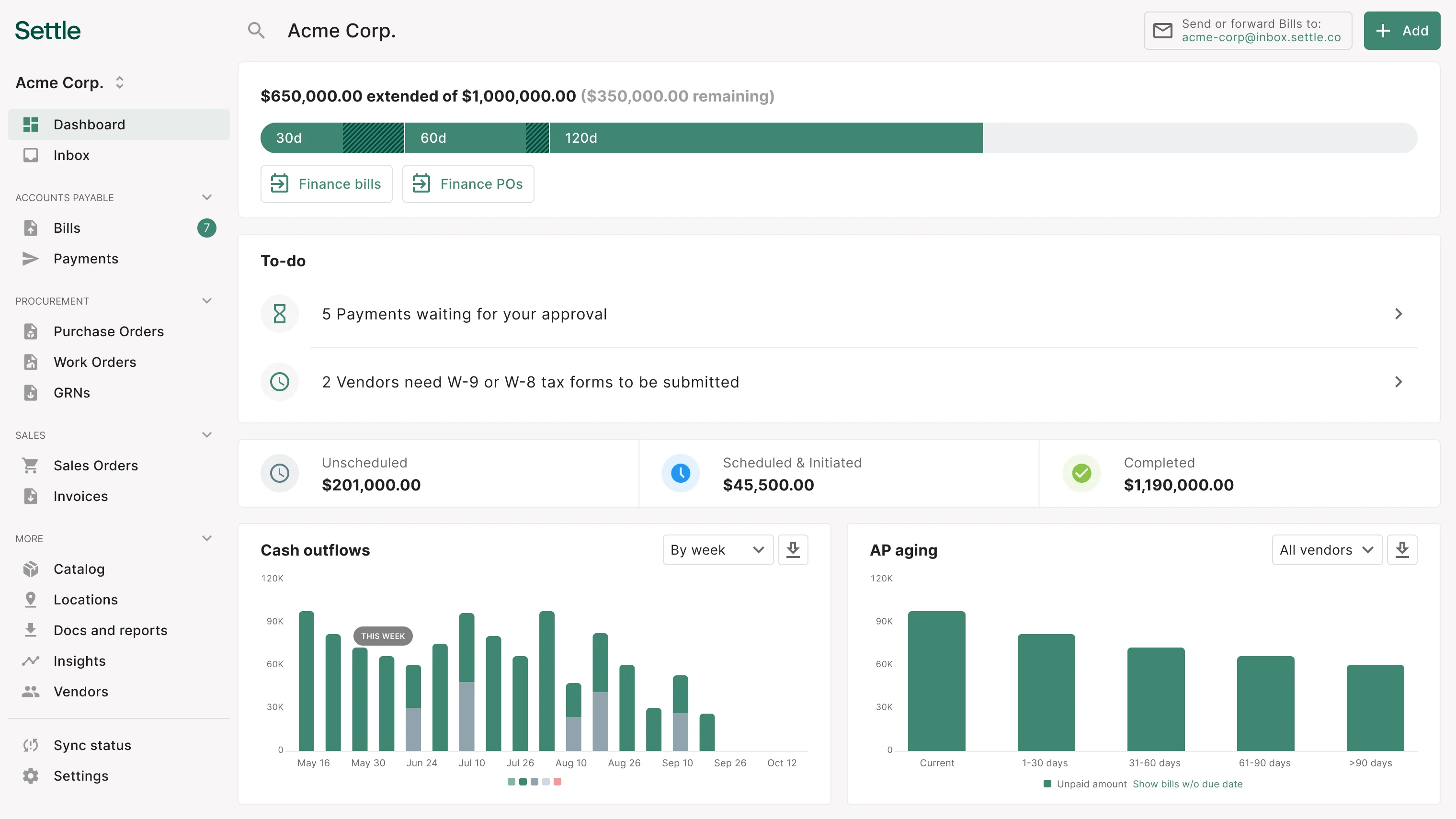
Task: Collapse the ACCOUNTS PAYABLE section
Action: coord(207,197)
